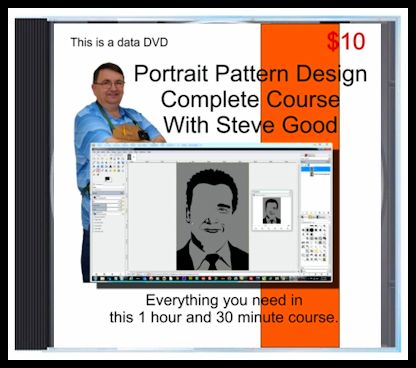Click the "Portrait Pattern Design" title text
416x368 pixels.
[x=250, y=73]
